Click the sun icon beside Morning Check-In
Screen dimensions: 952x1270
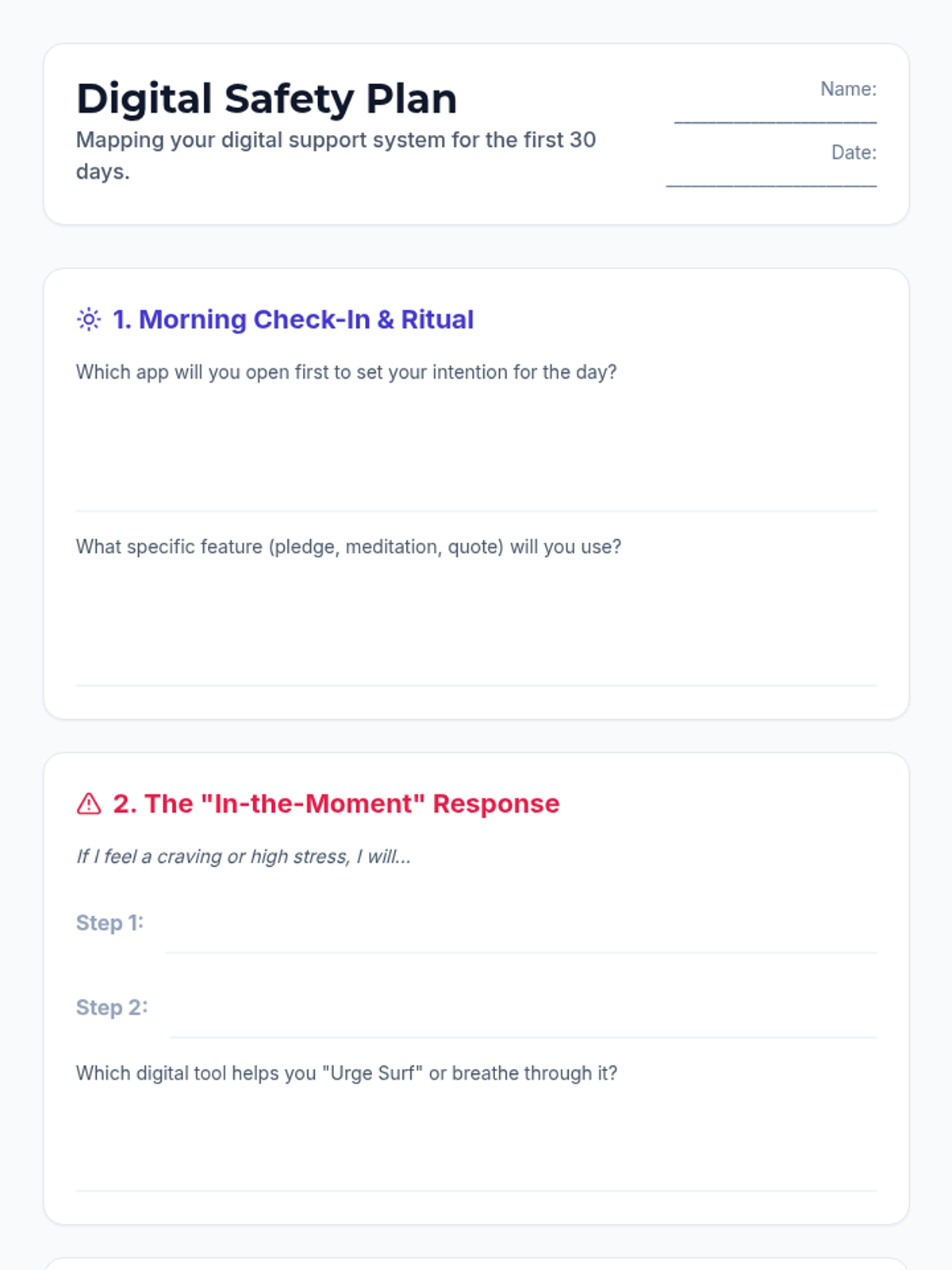(x=89, y=319)
